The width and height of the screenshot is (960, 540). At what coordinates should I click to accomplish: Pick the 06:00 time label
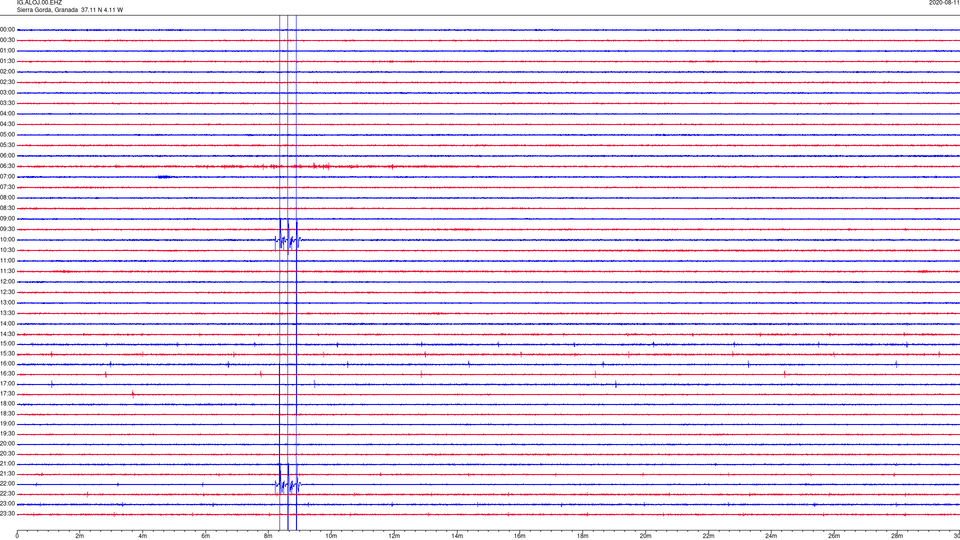(7, 156)
